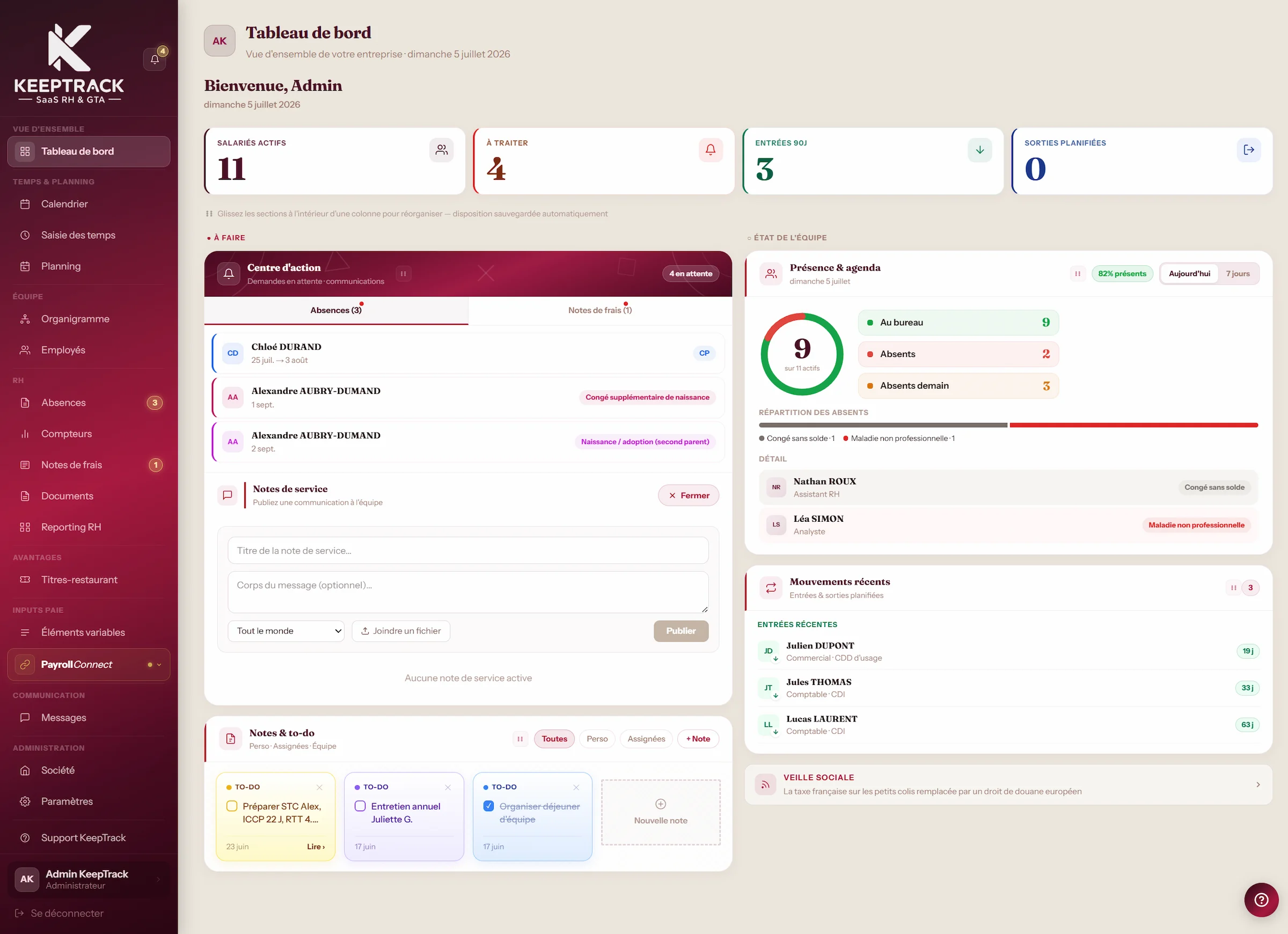Uncheck the Organiser déjeuner d'équipe to-do

[x=488, y=806]
